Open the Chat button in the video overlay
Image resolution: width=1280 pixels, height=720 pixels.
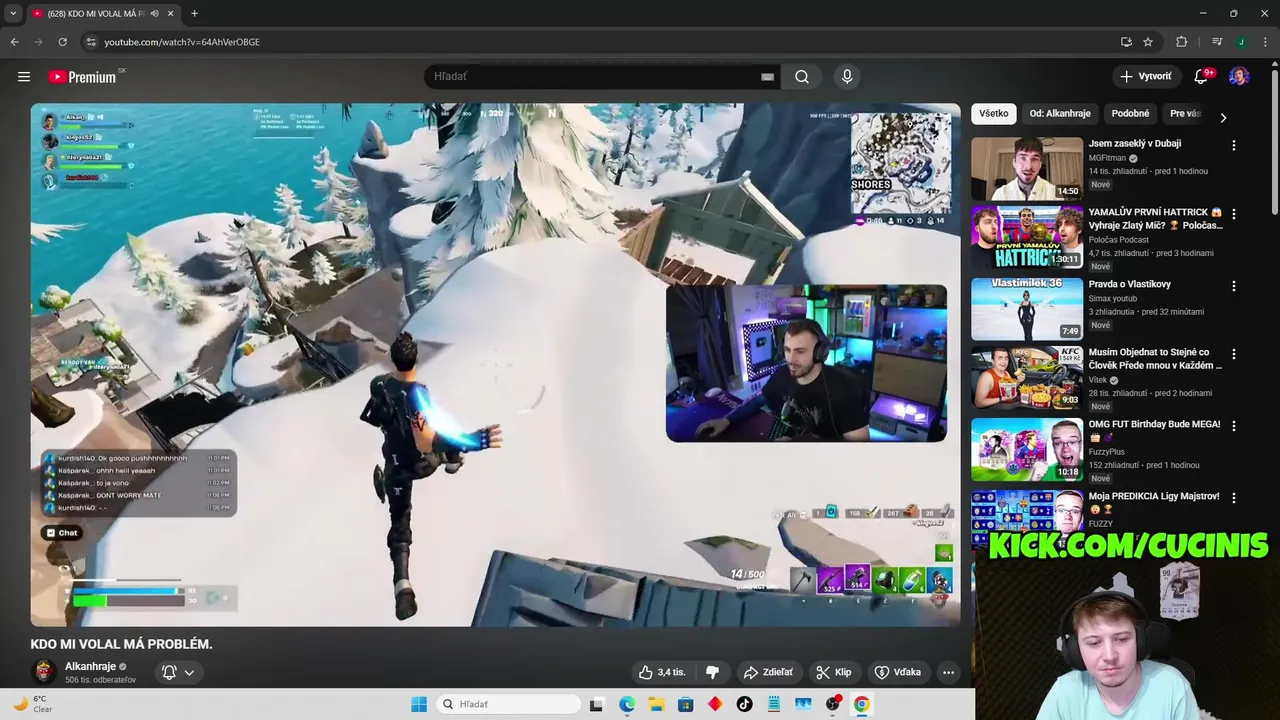62,533
